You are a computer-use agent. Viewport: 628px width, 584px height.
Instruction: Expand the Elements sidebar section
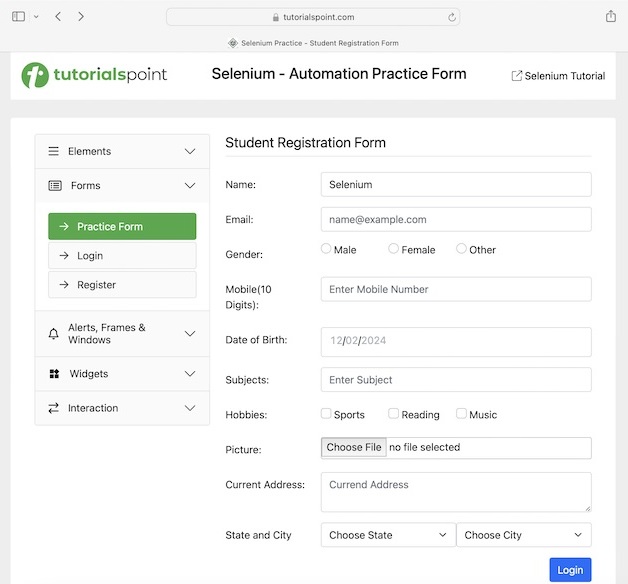click(122, 152)
